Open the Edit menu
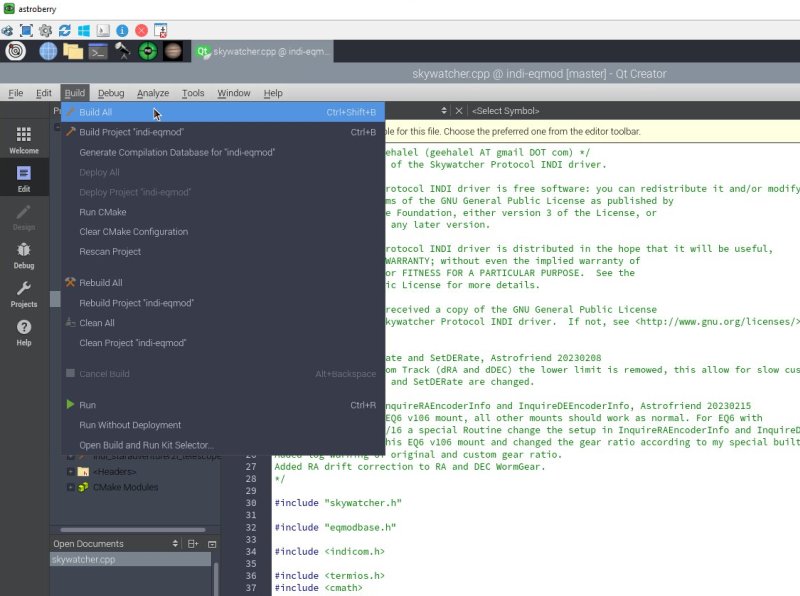The height and width of the screenshot is (596, 800). pyautogui.click(x=44, y=93)
